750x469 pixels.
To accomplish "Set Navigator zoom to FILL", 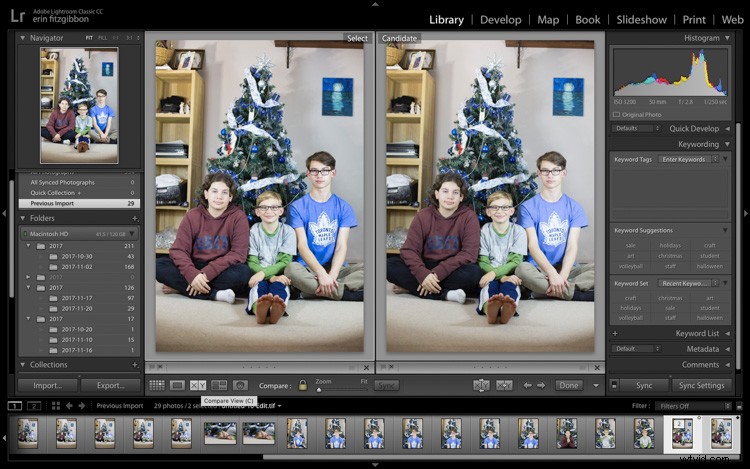I will pyautogui.click(x=102, y=38).
